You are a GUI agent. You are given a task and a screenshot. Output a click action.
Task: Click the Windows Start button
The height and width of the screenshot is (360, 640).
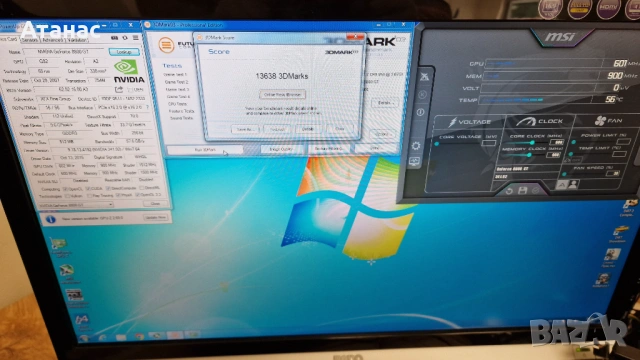pos(84,338)
